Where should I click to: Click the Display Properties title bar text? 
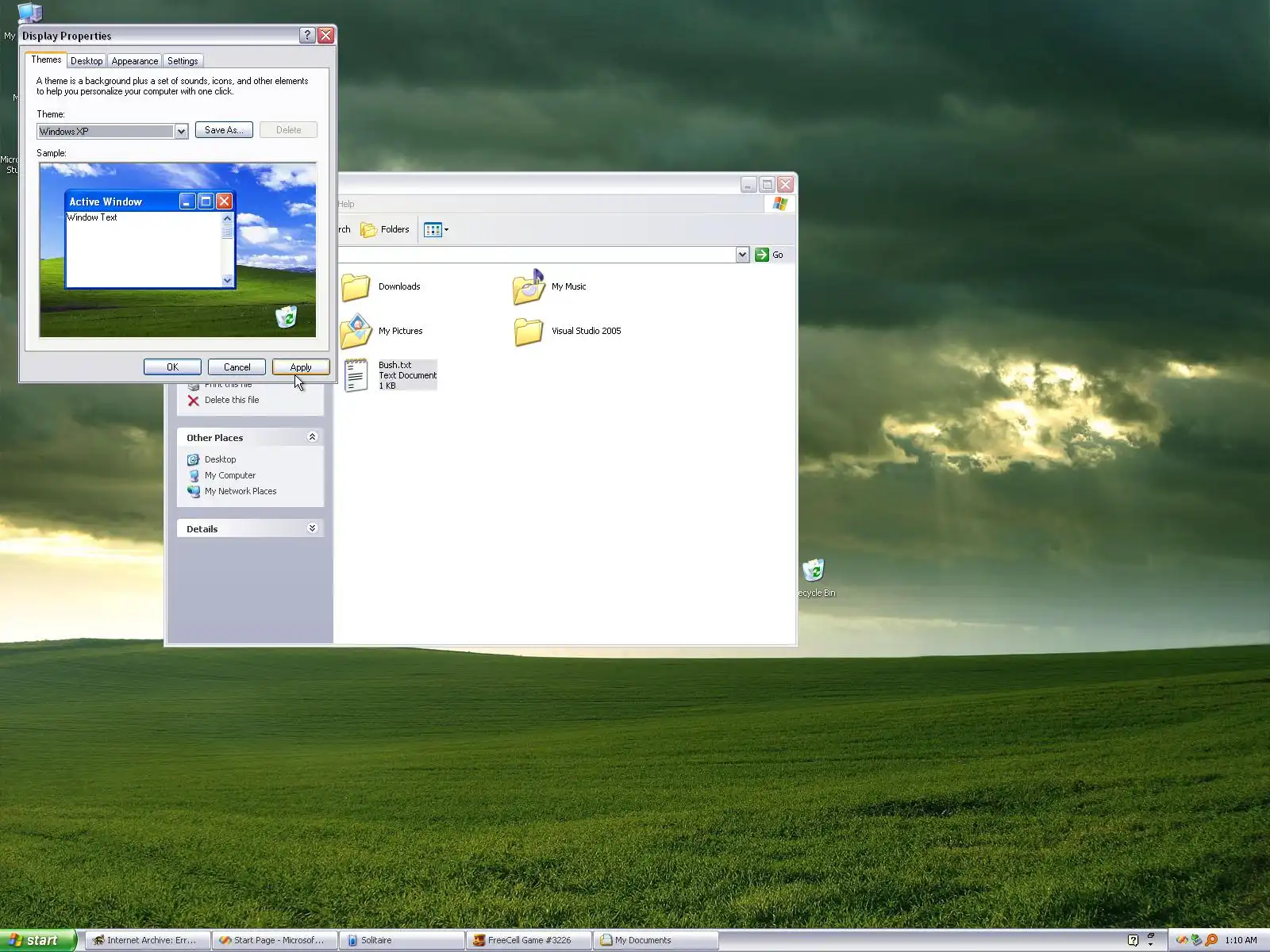(67, 36)
